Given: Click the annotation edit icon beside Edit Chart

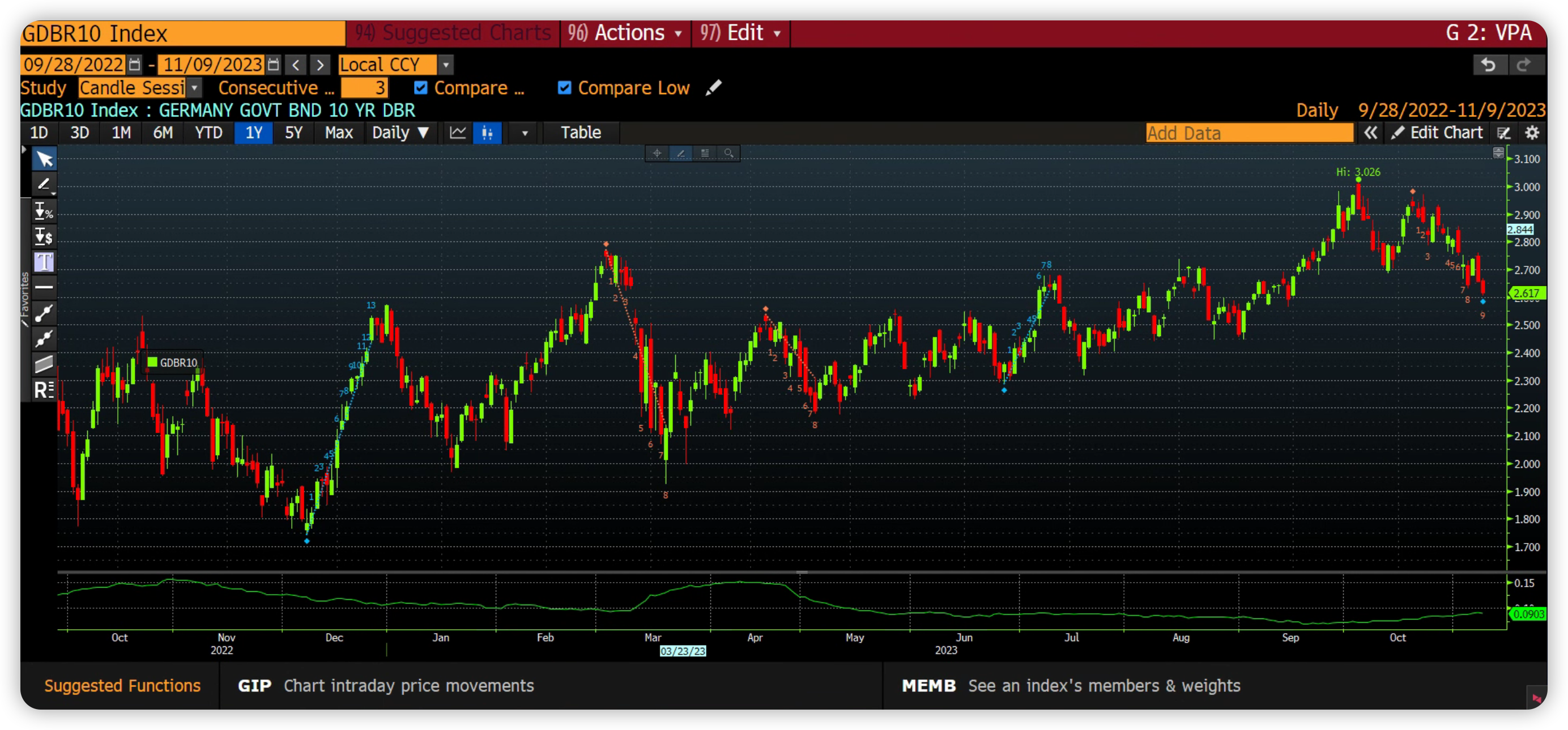Looking at the screenshot, I should (1503, 133).
